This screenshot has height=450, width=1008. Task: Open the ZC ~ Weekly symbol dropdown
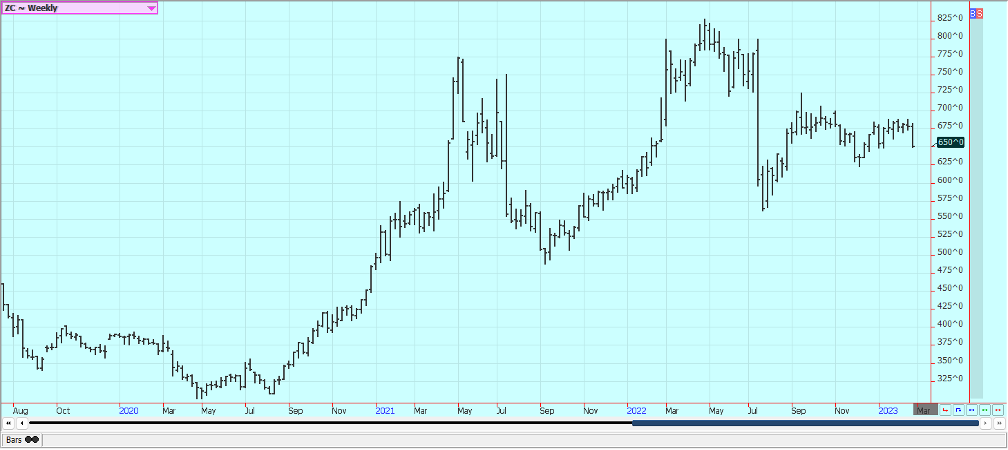[79, 8]
